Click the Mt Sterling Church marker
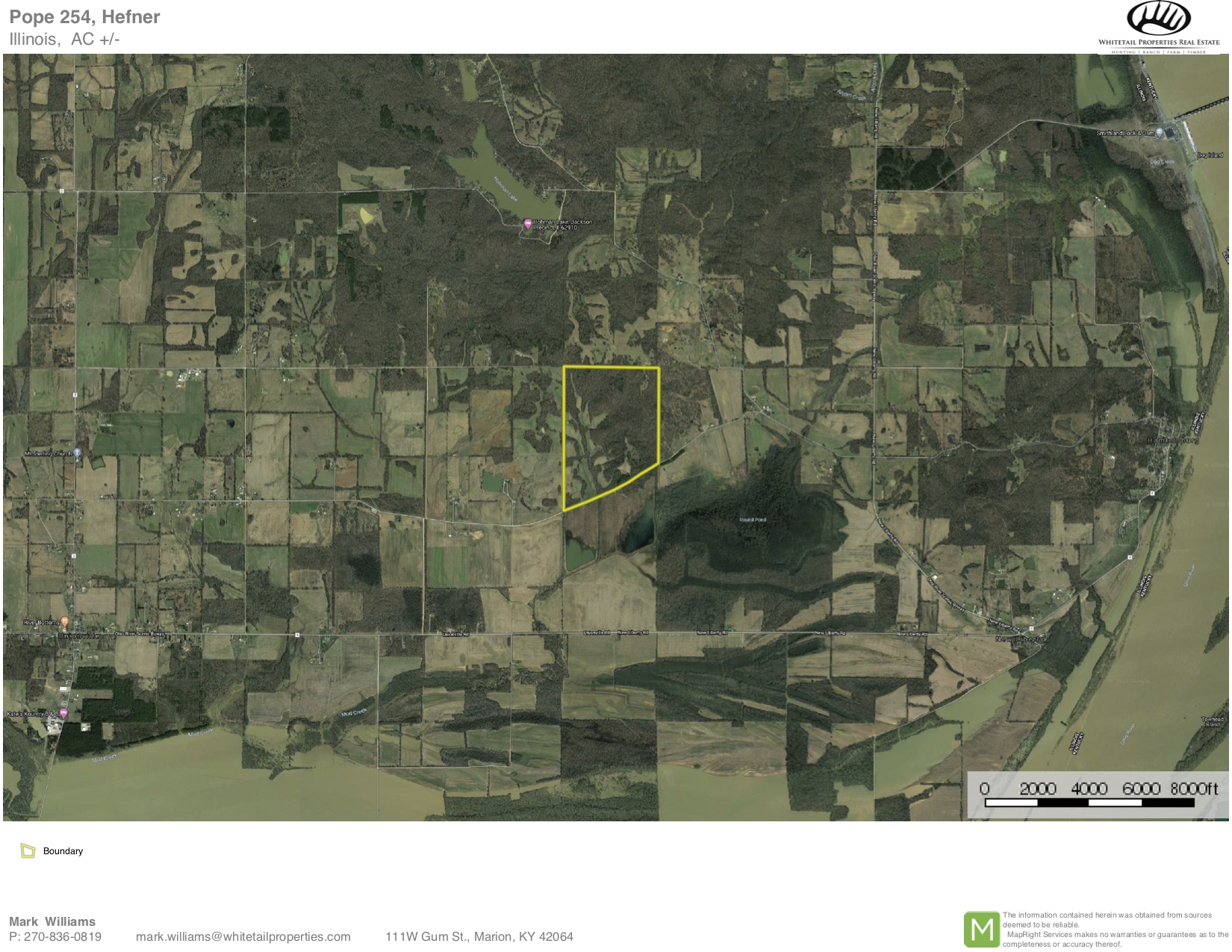Image resolution: width=1232 pixels, height=952 pixels. (78, 453)
